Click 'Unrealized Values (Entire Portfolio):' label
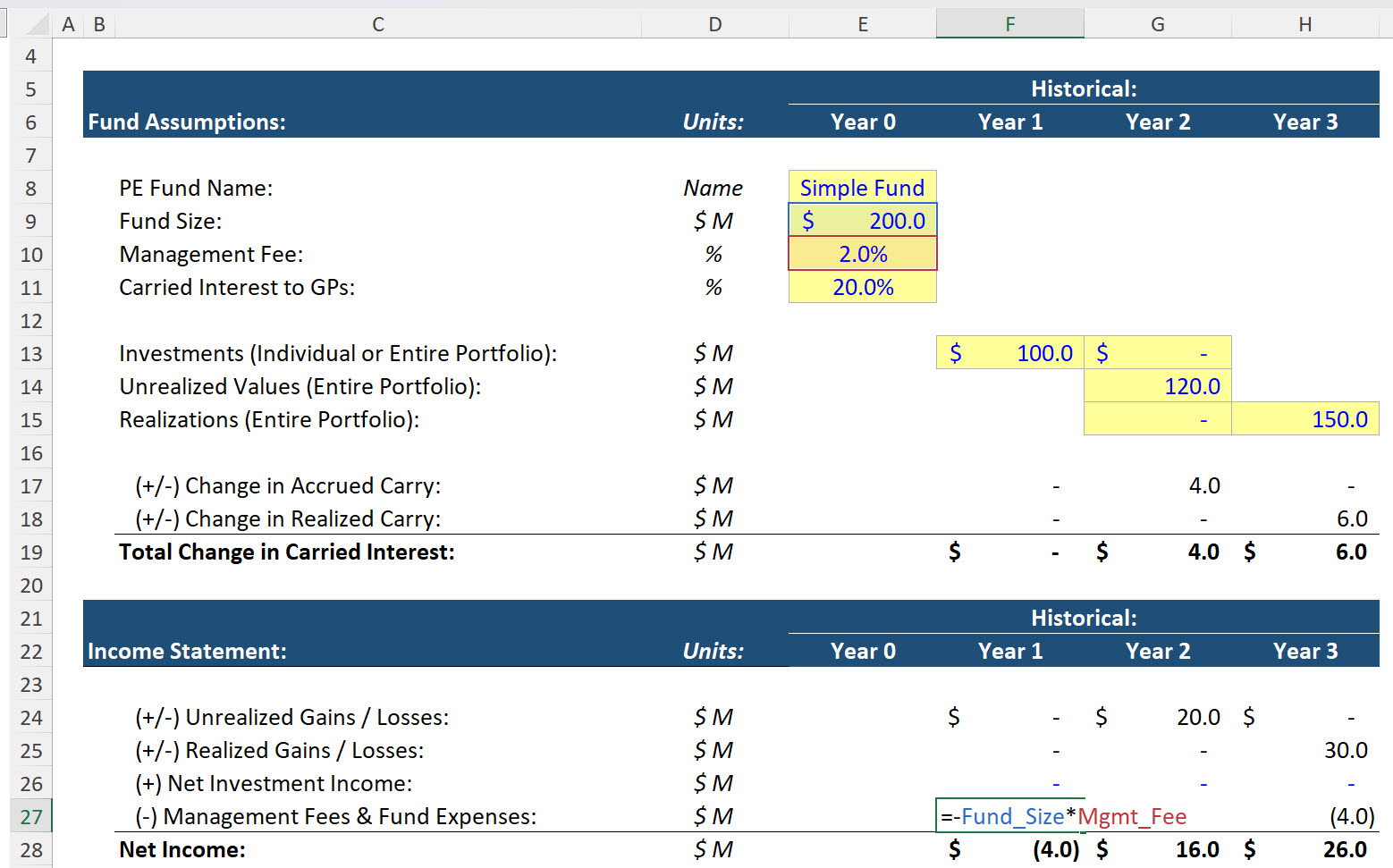 tap(300, 386)
